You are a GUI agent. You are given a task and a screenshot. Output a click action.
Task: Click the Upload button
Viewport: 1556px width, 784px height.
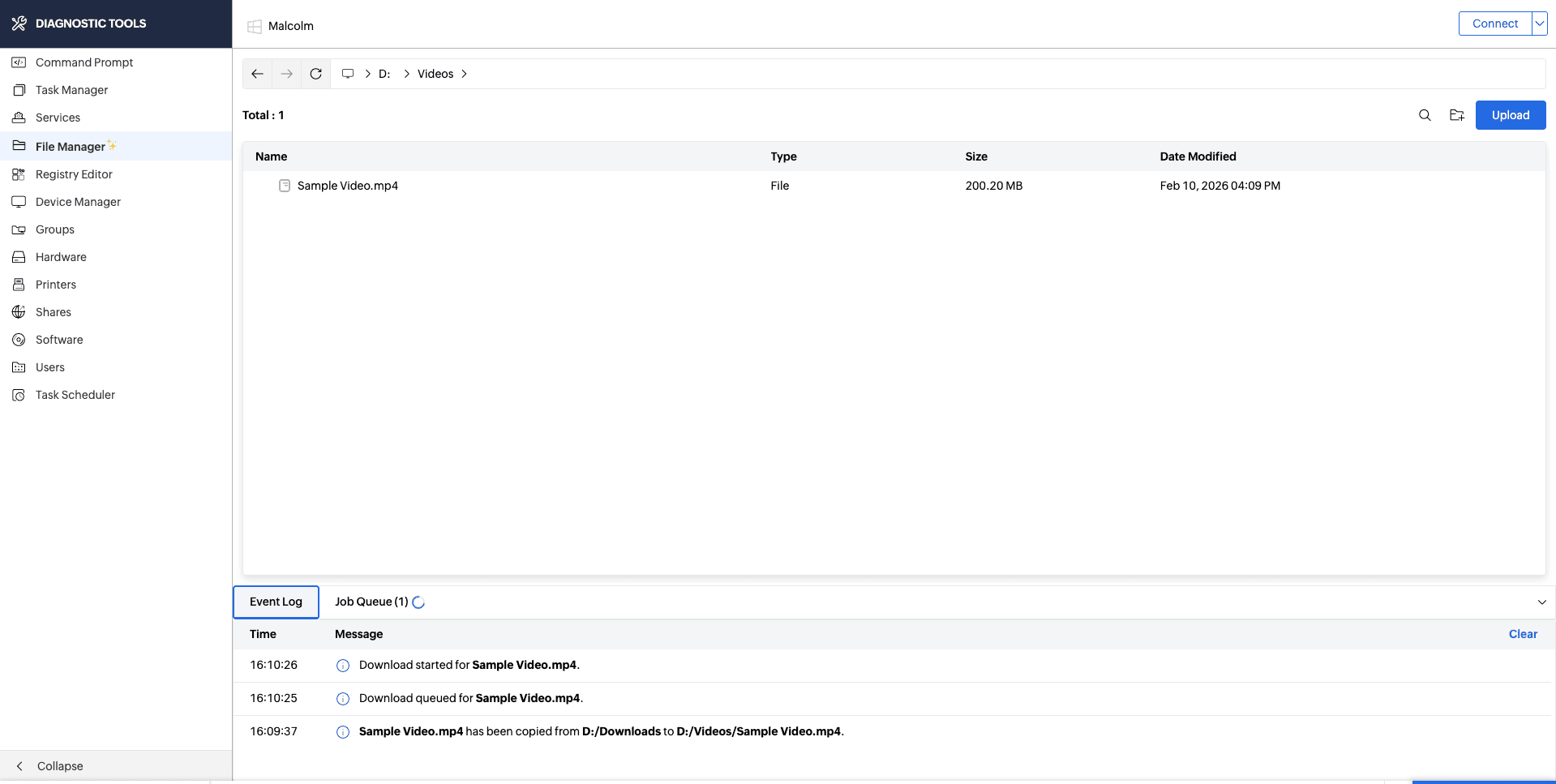[x=1510, y=115]
